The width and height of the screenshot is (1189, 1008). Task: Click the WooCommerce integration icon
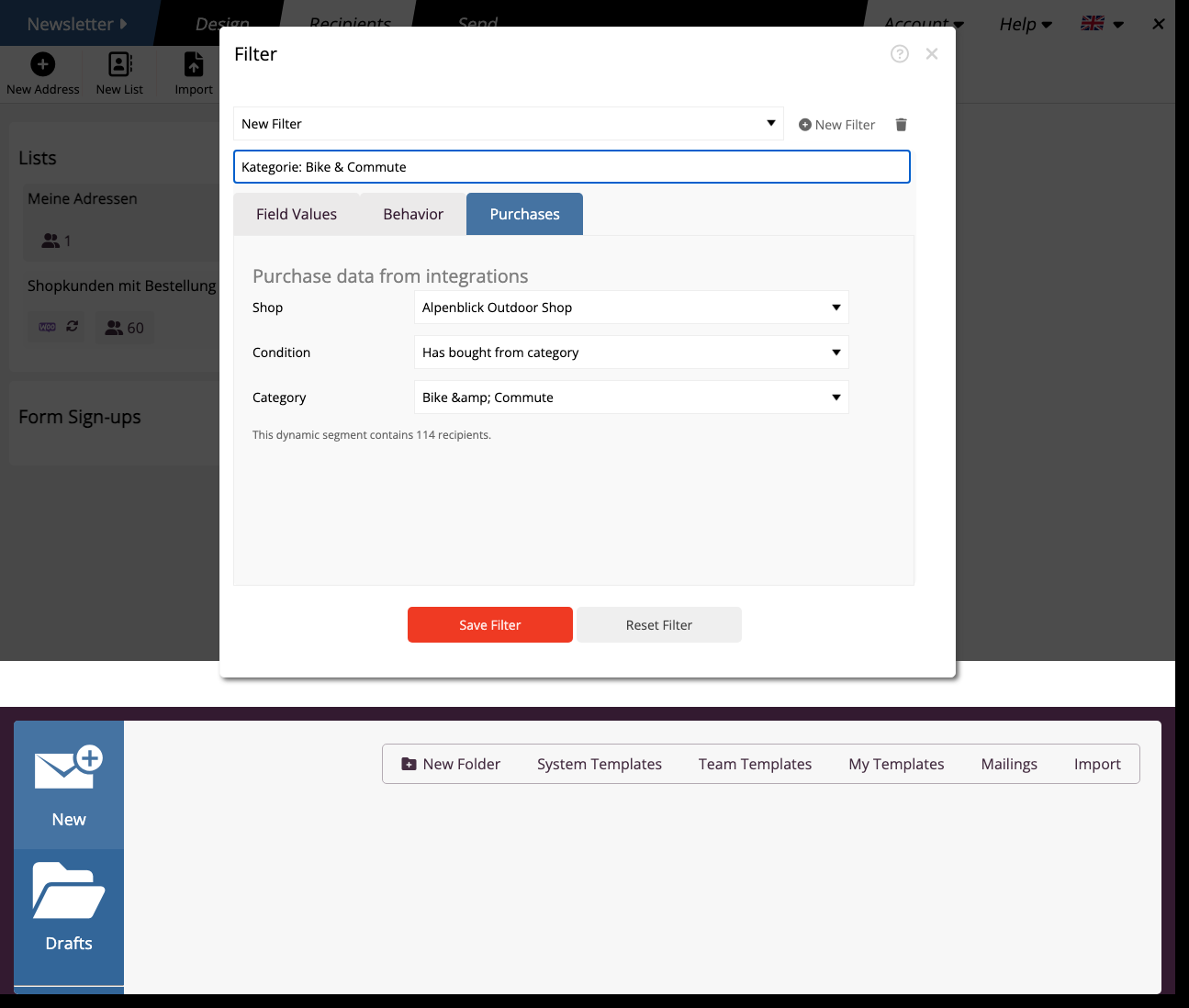point(48,327)
